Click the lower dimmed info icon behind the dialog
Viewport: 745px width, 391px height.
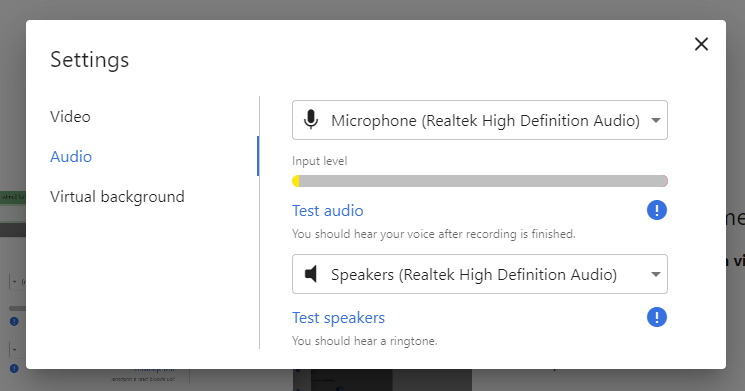point(14,369)
